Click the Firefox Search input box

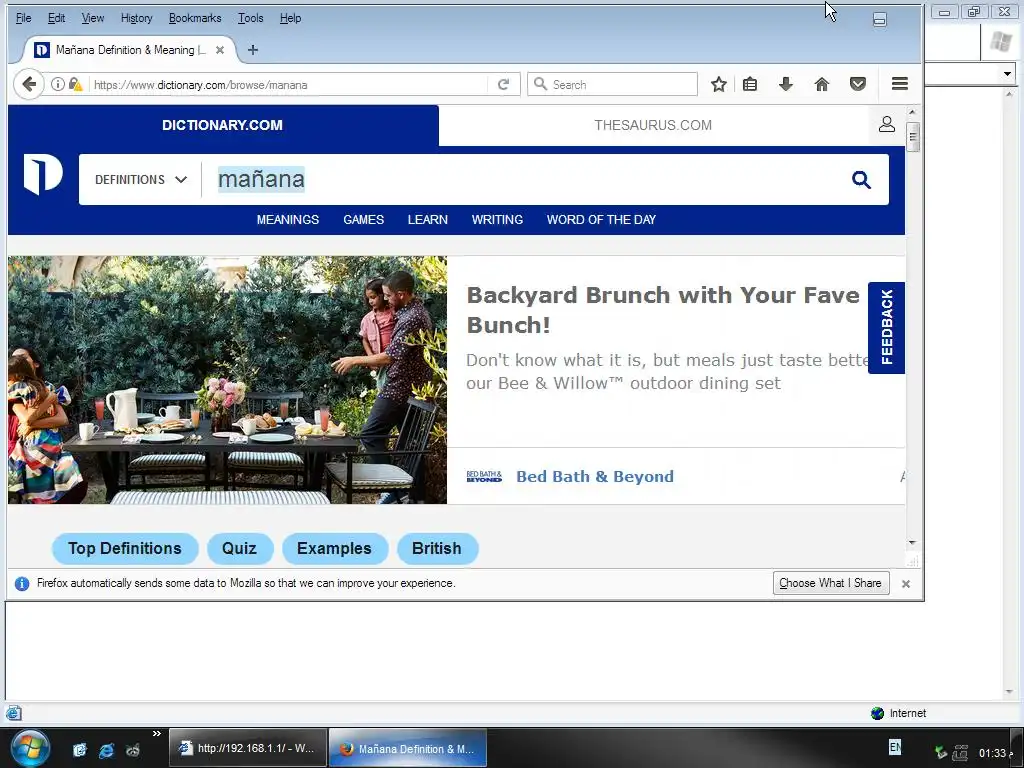(x=612, y=84)
